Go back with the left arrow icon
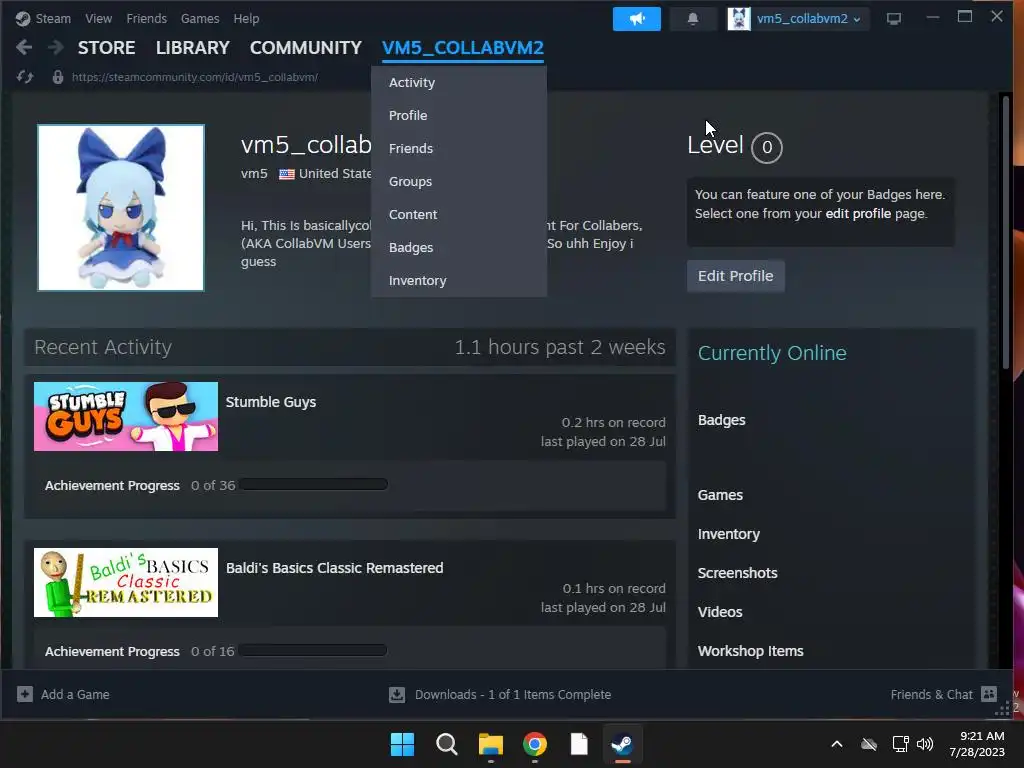 24,47
